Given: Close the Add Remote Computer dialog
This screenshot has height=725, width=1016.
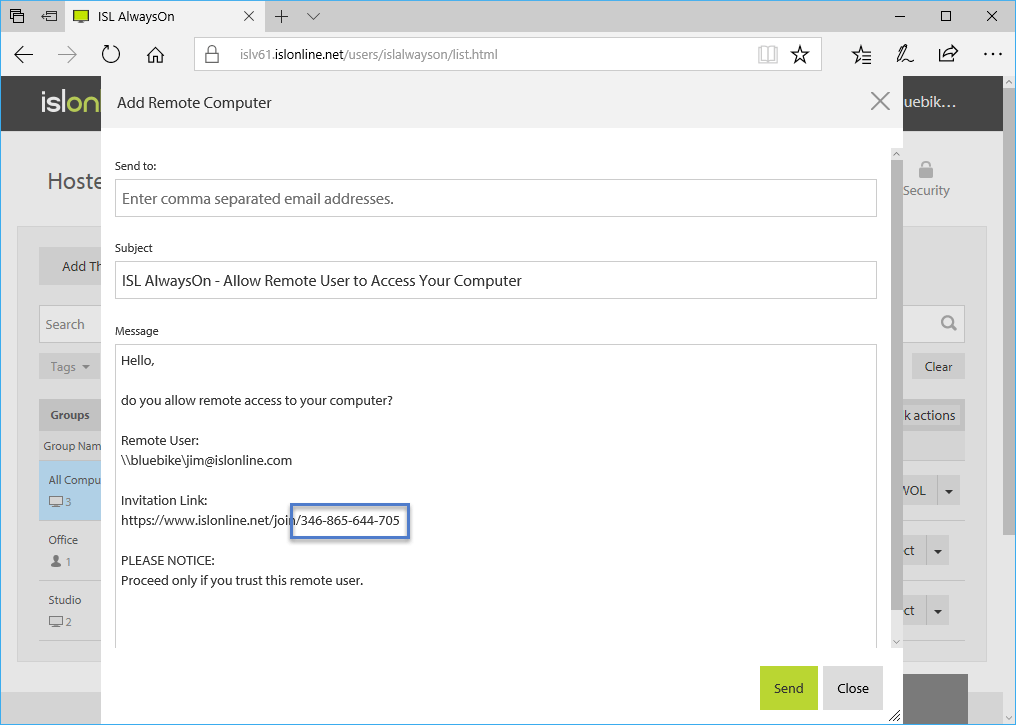Looking at the screenshot, I should 880,101.
